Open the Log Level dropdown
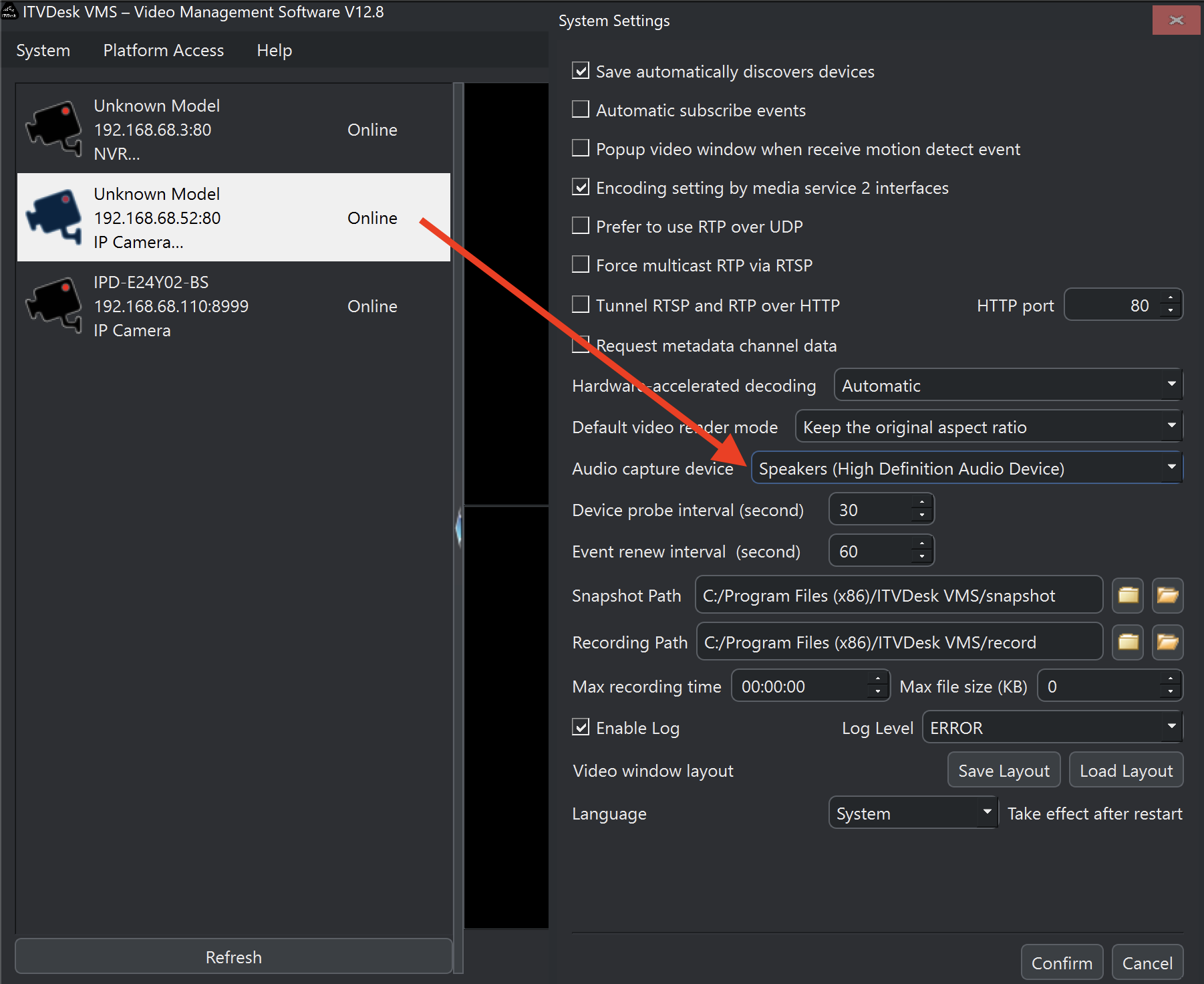Screen dimensions: 1204x984 click(1052, 727)
